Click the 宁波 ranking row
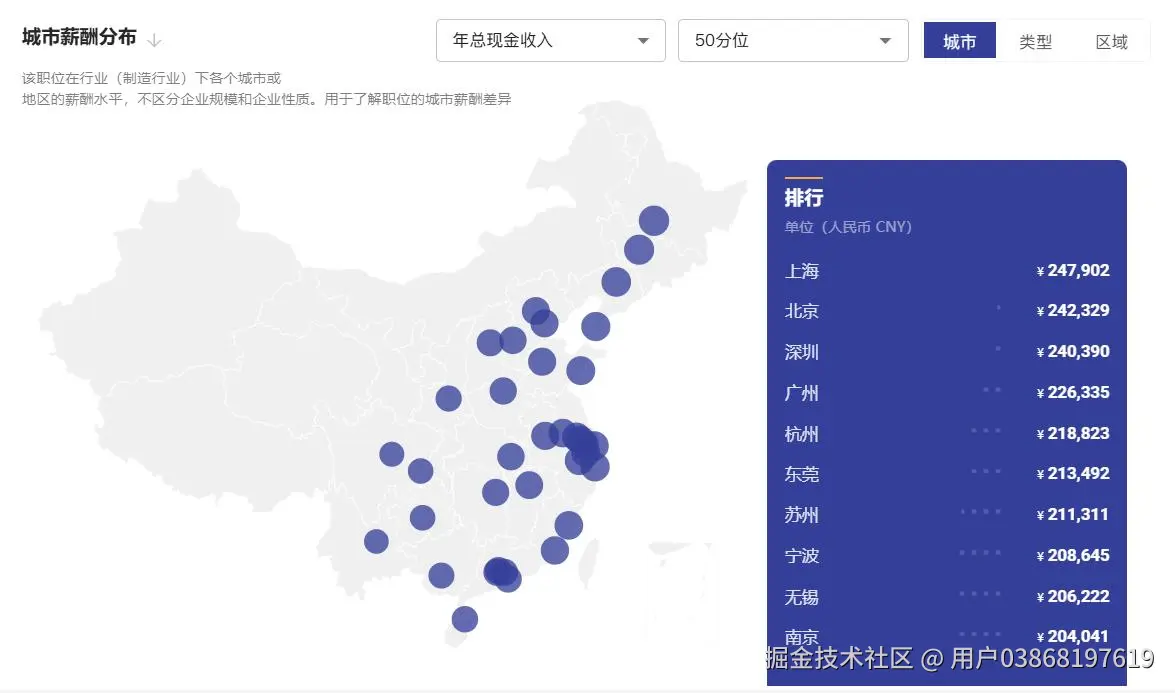This screenshot has height=693, width=1175. 946,555
